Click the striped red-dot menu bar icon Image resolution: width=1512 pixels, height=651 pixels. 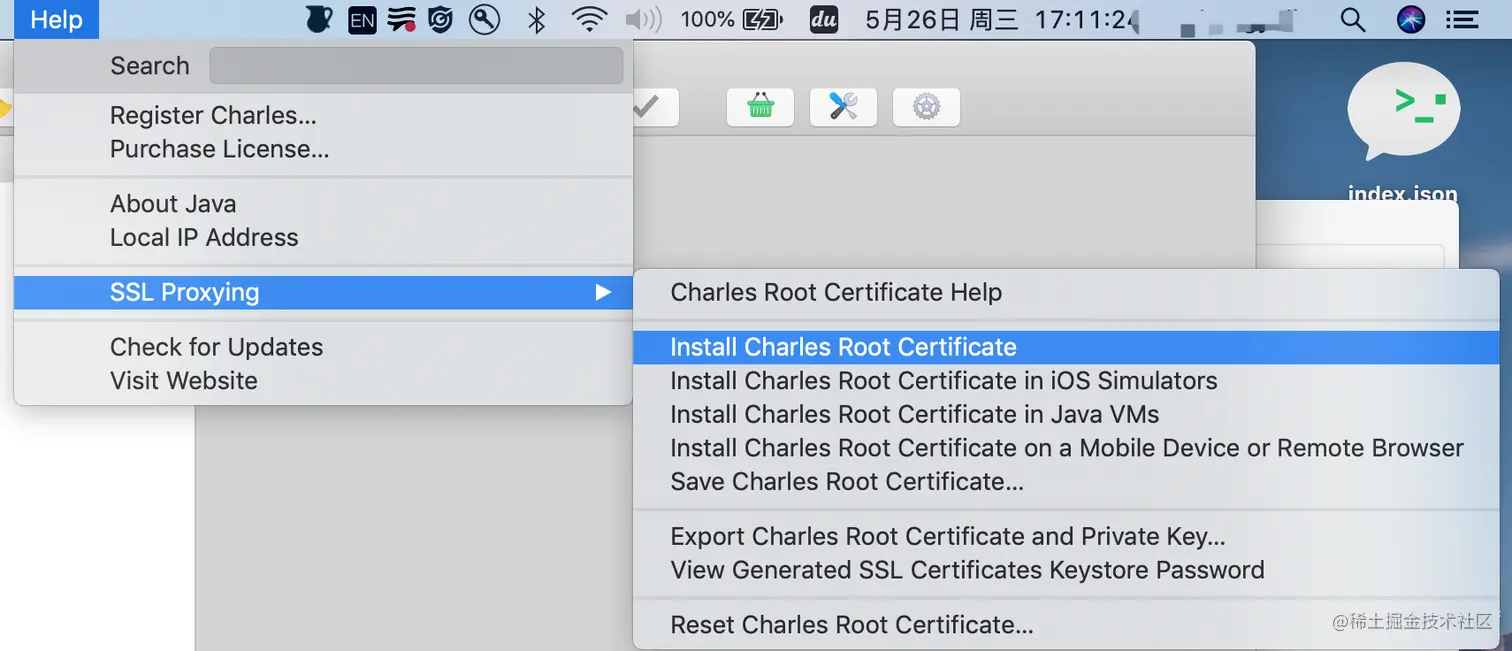point(402,19)
